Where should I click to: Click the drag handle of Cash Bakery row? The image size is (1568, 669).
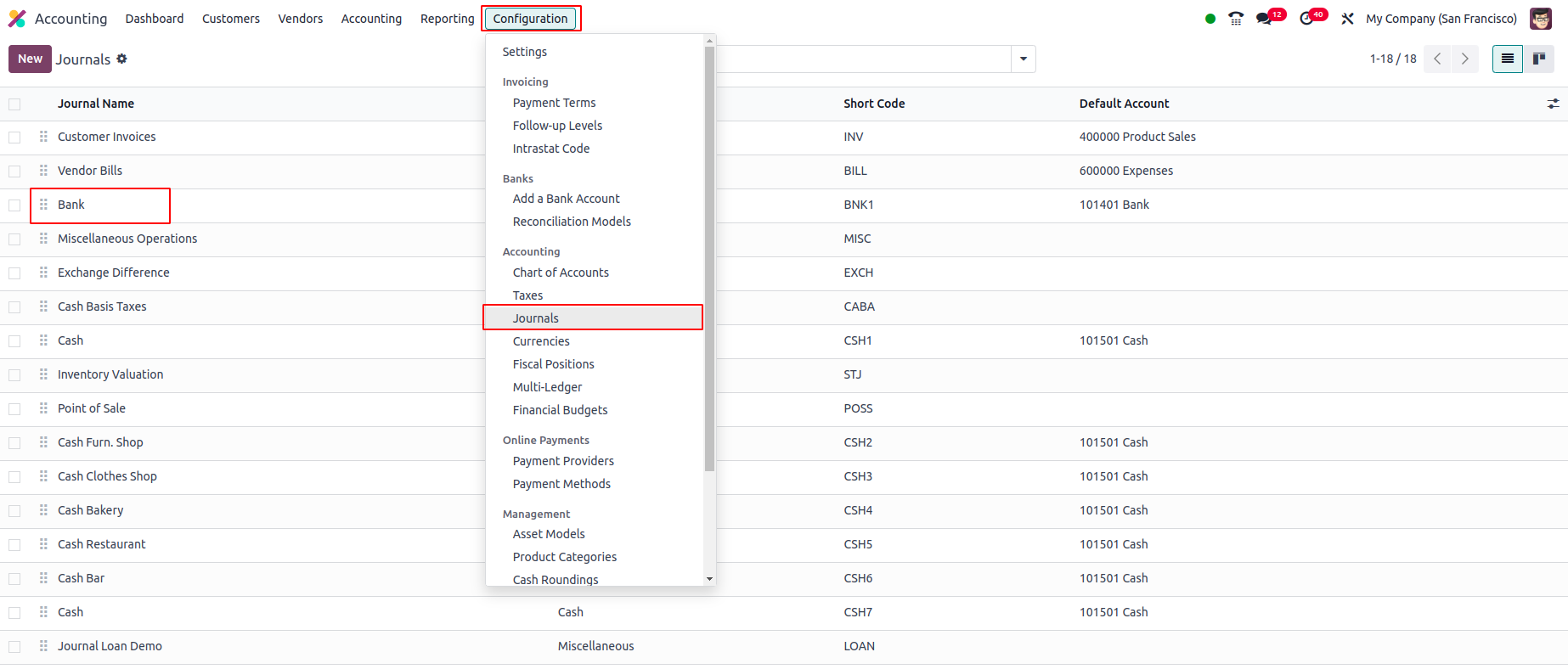pos(43,510)
